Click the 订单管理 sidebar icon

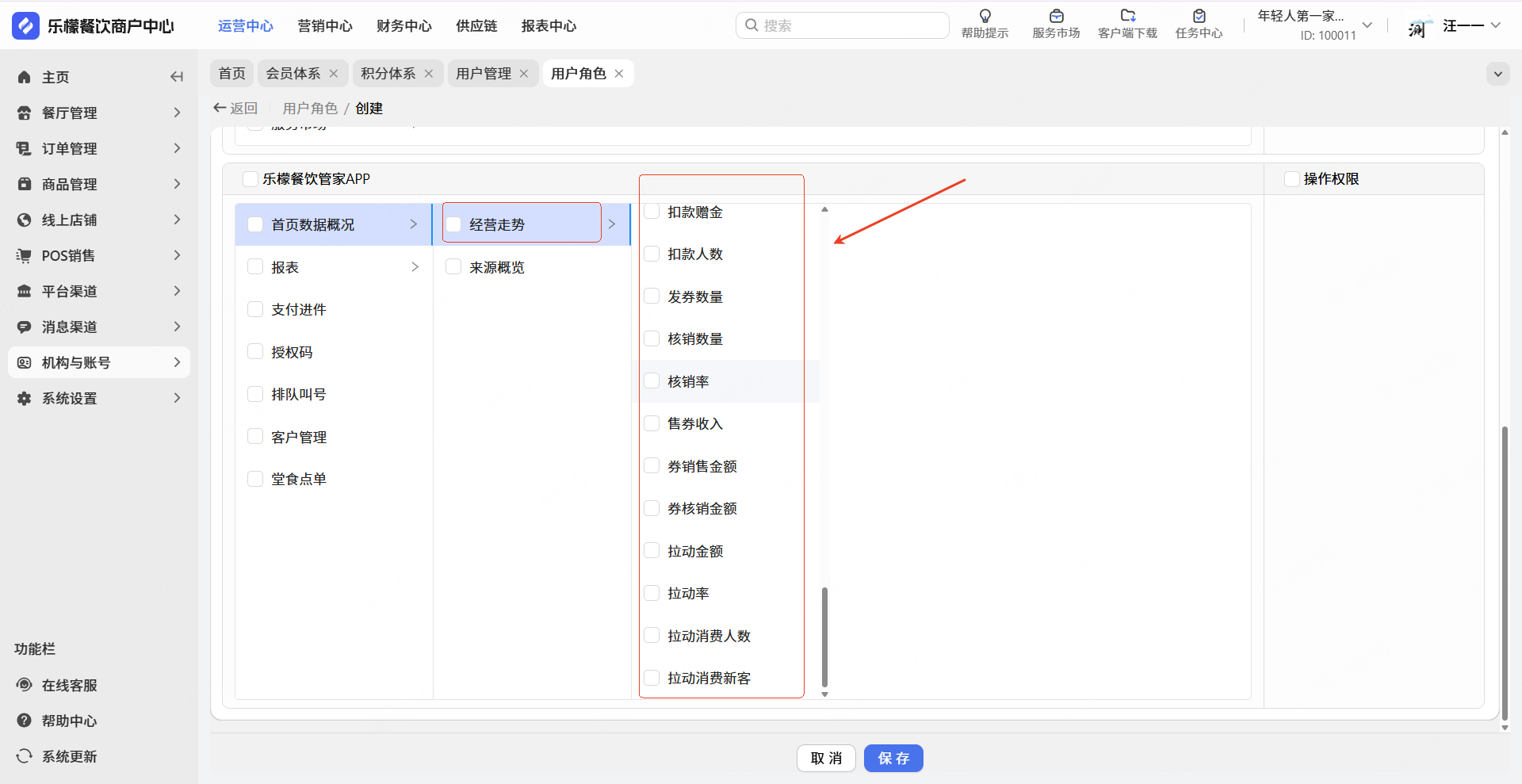25,148
